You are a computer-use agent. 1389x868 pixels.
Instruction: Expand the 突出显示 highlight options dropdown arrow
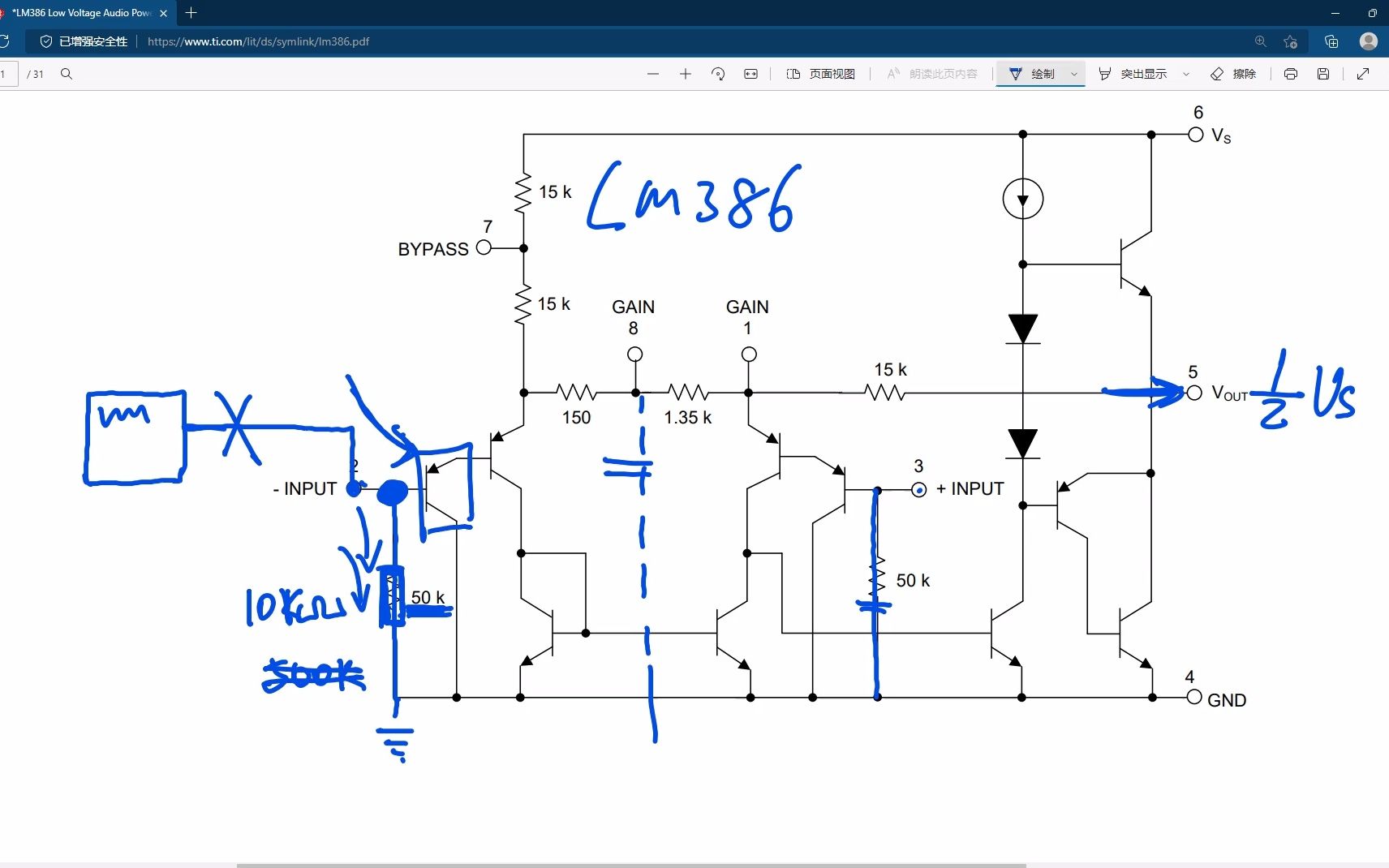tap(1186, 74)
